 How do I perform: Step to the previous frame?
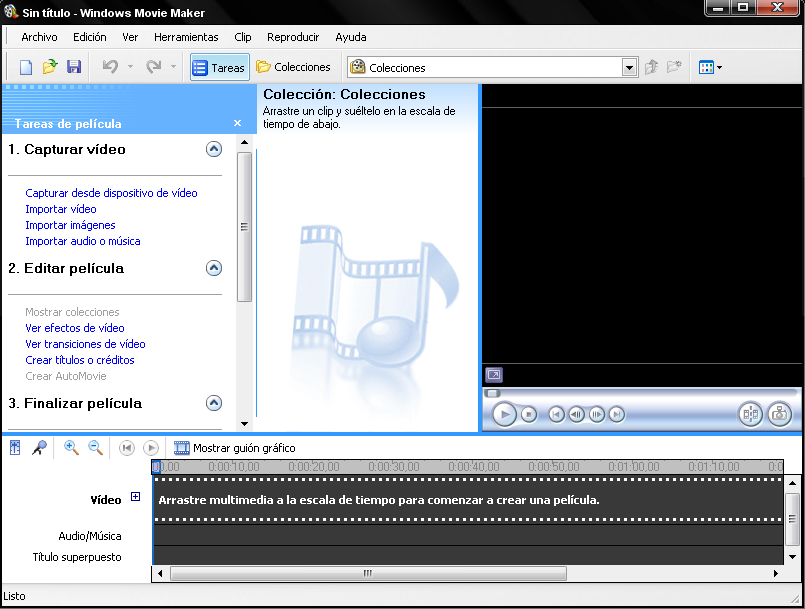pos(577,414)
